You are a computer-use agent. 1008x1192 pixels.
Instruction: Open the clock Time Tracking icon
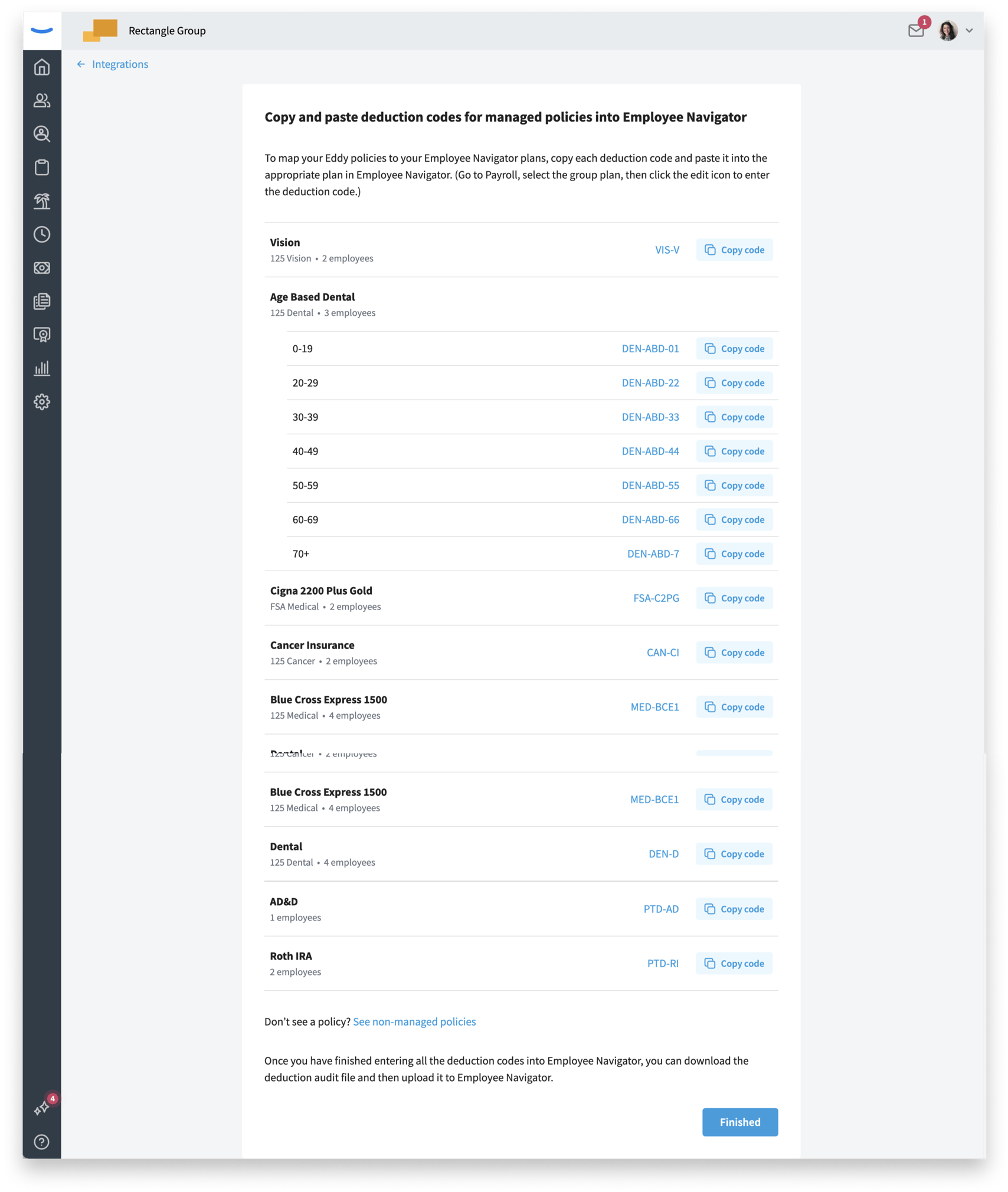coord(42,234)
